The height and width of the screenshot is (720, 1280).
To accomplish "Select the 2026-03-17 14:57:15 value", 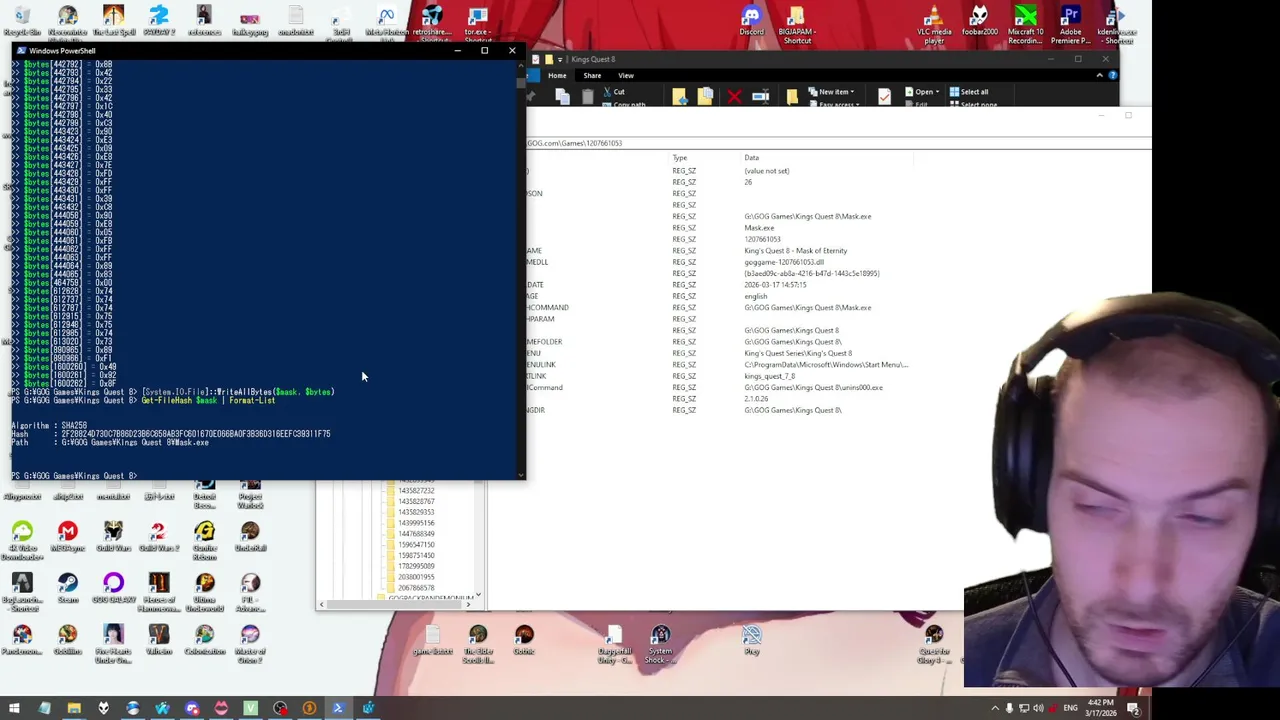I will tap(775, 285).
